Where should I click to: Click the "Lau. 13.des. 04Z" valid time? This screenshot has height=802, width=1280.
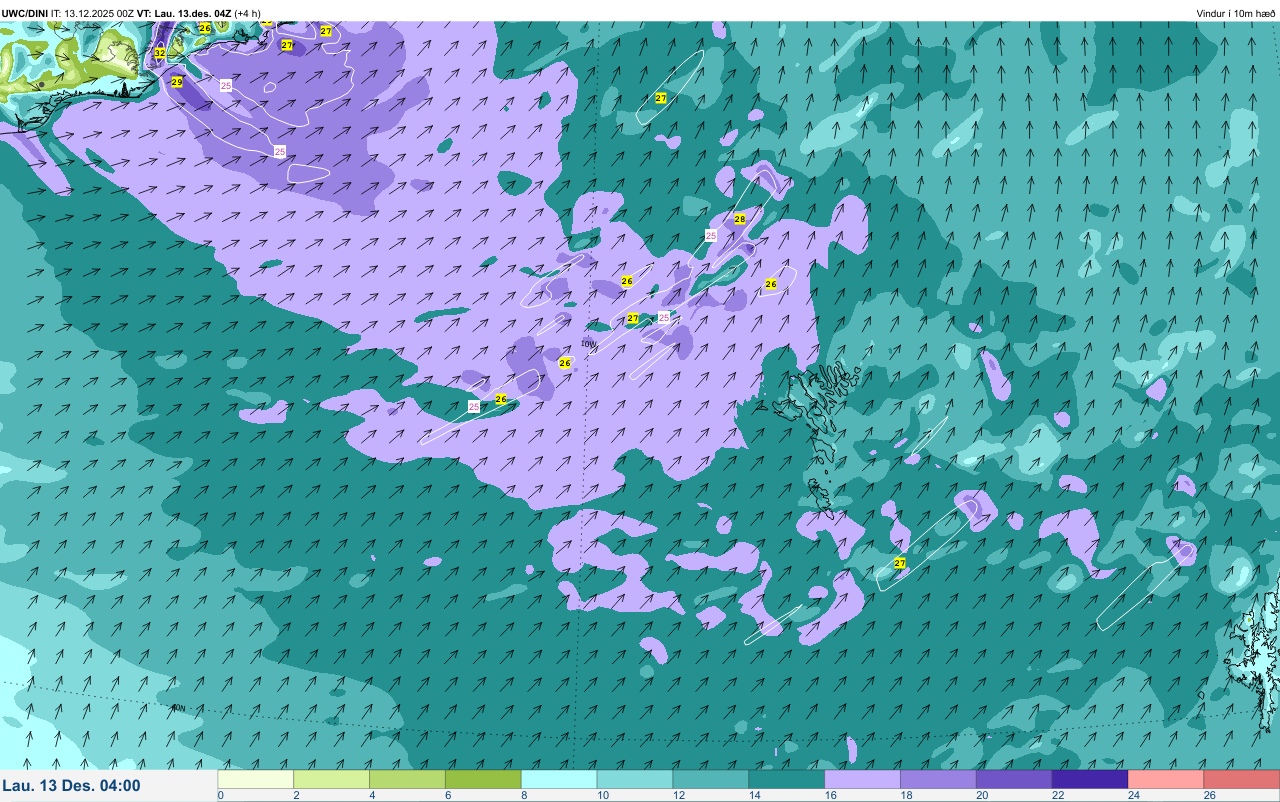click(x=193, y=14)
